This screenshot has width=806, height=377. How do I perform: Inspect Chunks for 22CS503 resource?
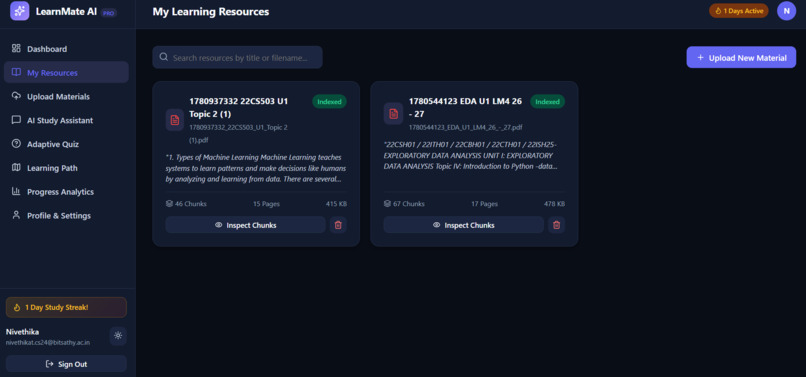[245, 225]
